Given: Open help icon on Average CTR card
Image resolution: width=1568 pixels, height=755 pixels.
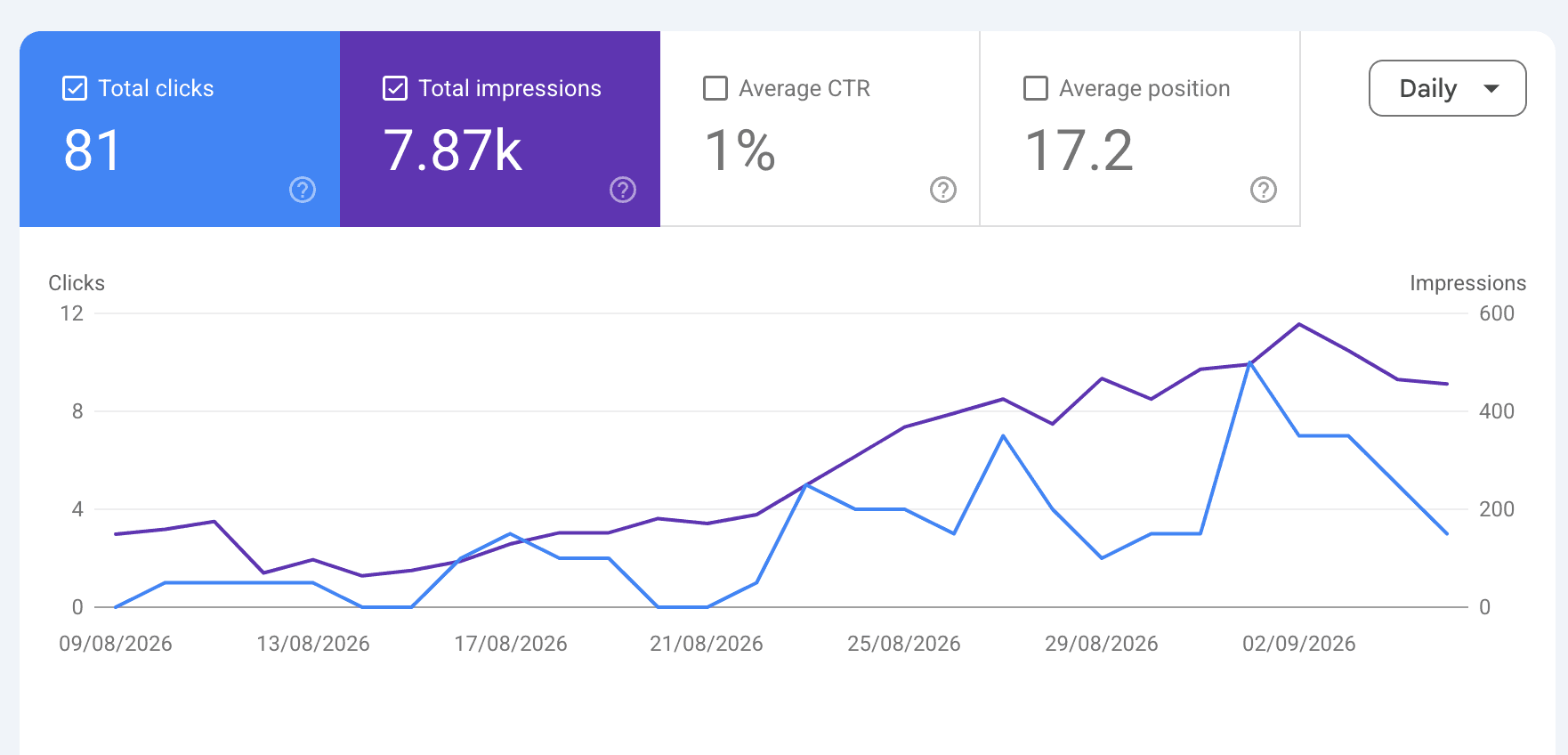Looking at the screenshot, I should (x=943, y=190).
